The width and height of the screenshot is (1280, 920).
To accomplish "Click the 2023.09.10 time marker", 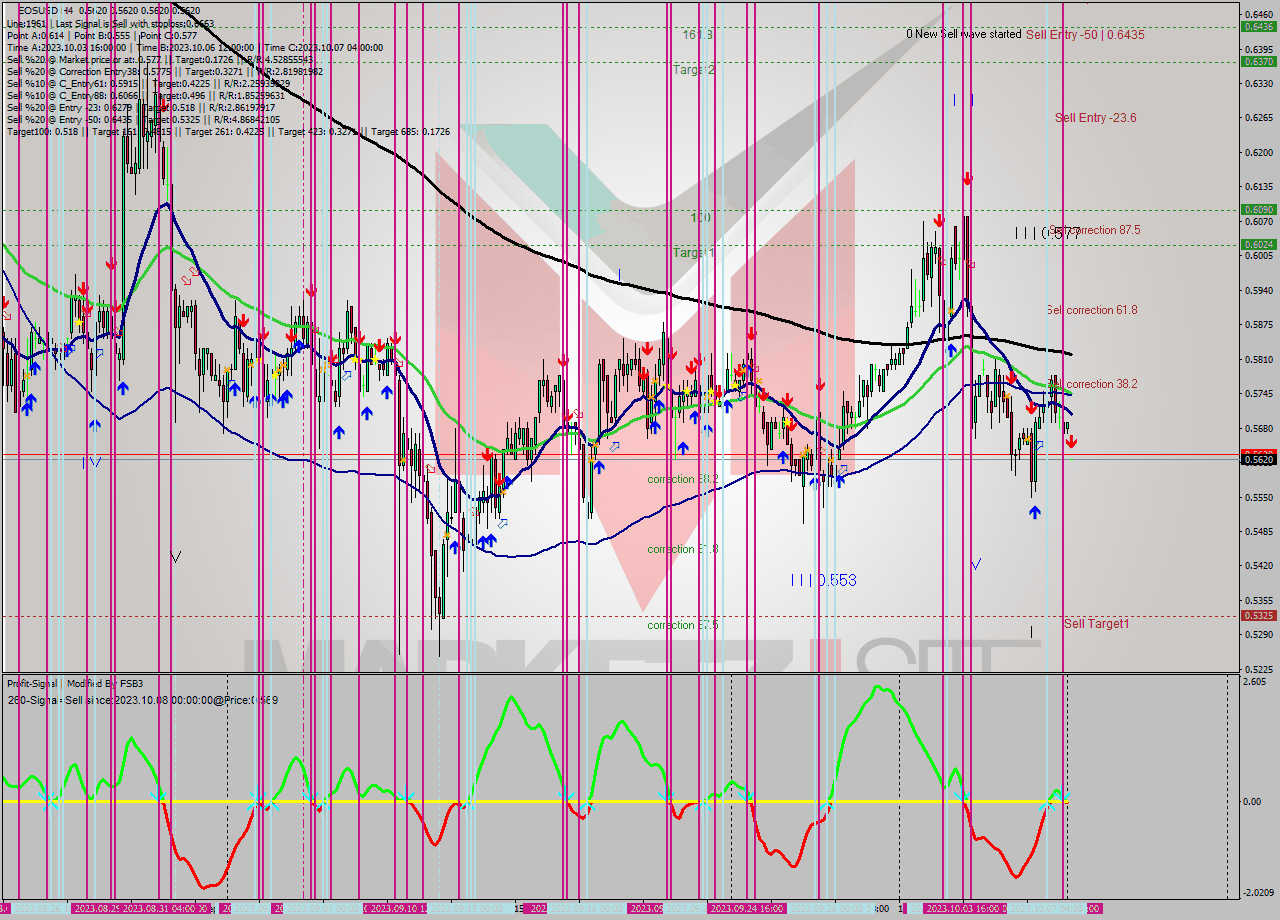I will (397, 909).
